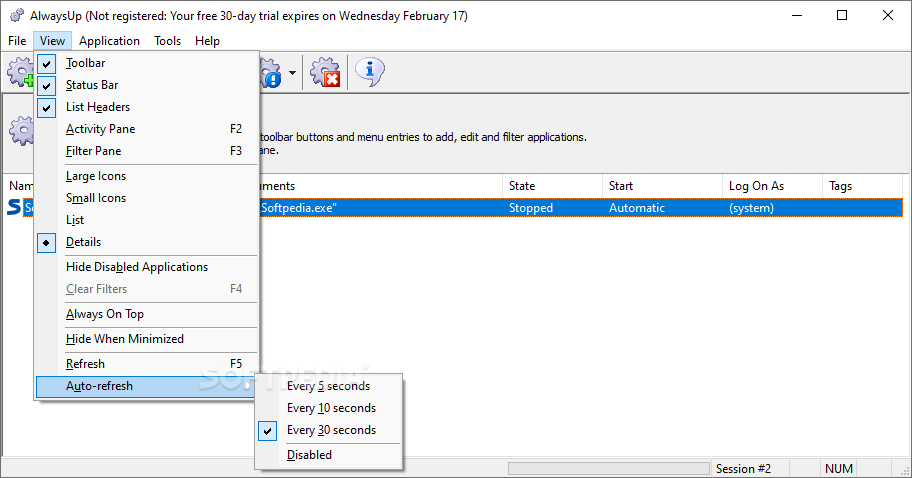Open the Application menu
The image size is (912, 478).
[109, 41]
